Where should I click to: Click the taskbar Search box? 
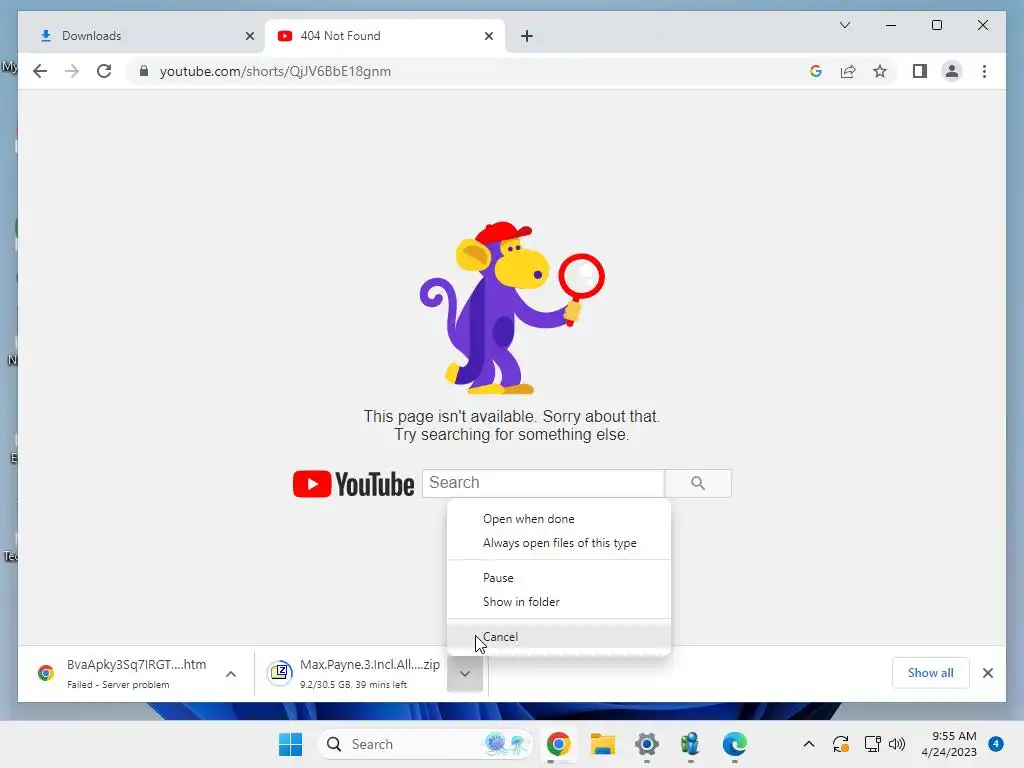pyautogui.click(x=426, y=744)
